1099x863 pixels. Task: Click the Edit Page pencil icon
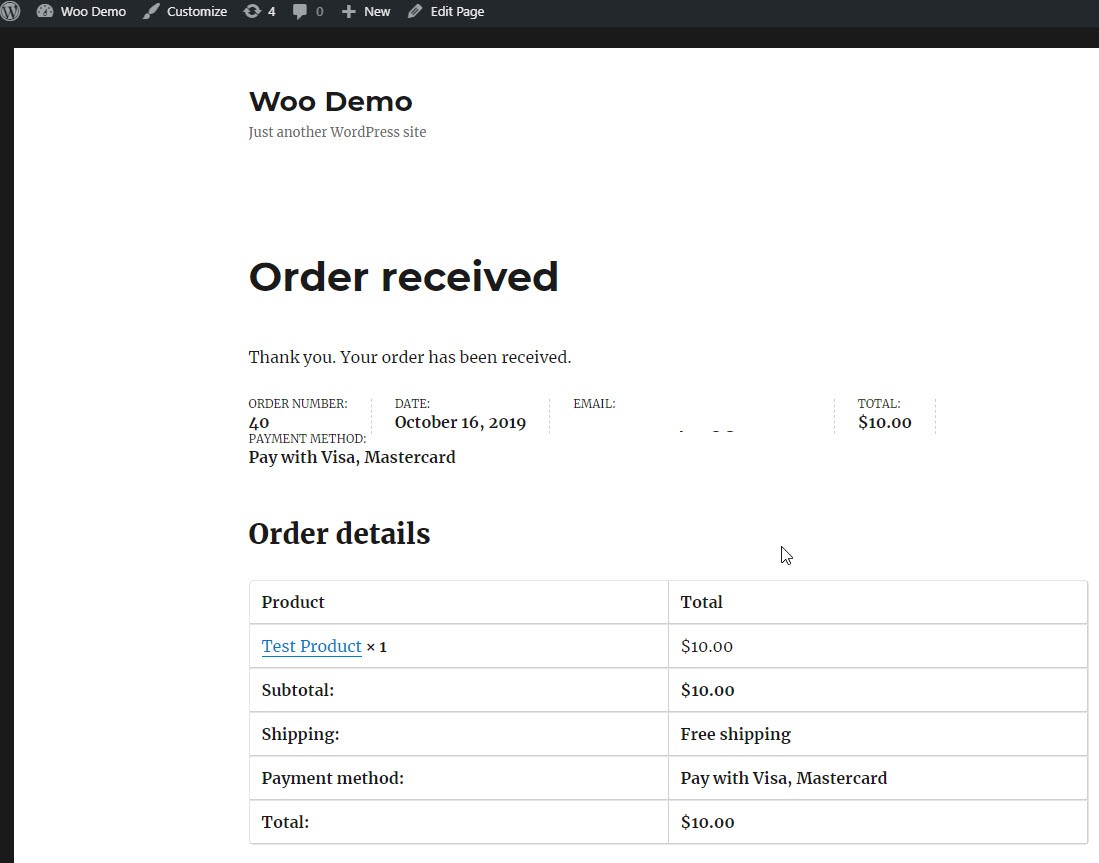[415, 11]
